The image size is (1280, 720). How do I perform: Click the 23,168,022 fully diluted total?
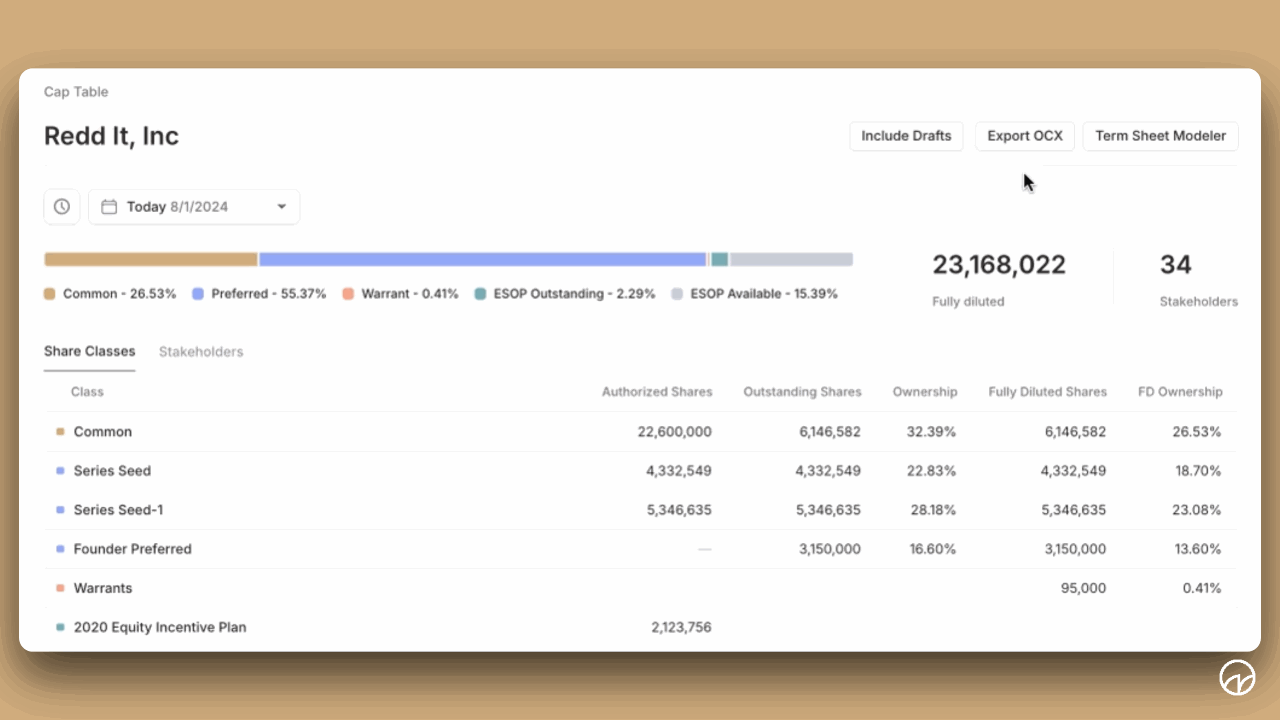click(x=999, y=265)
